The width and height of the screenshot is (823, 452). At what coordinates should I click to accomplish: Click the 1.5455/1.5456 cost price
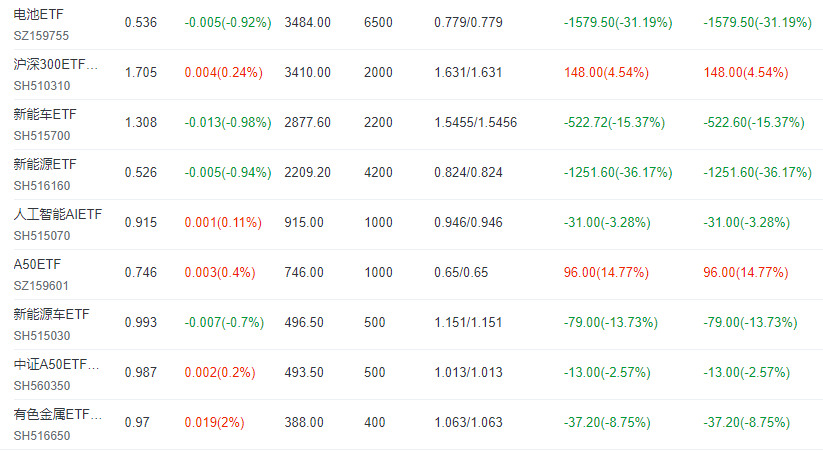click(476, 122)
